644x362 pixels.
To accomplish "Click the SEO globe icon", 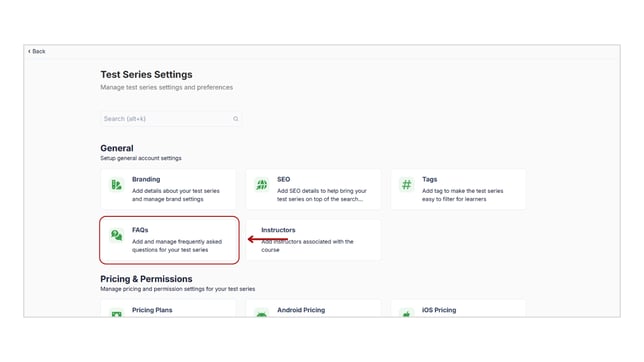I will (x=262, y=184).
